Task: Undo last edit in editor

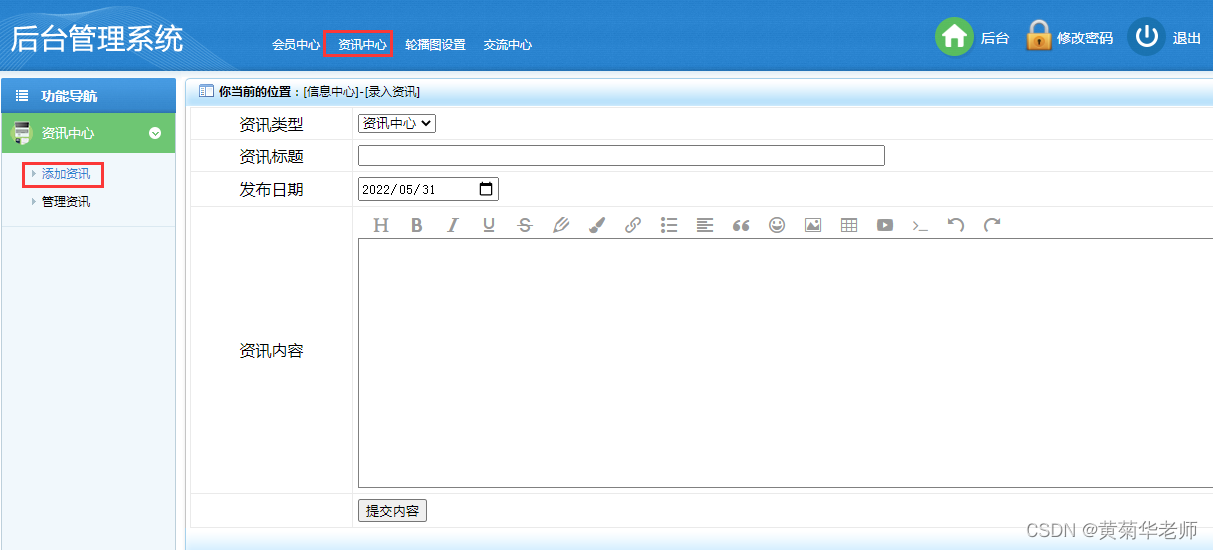Action: pos(956,225)
